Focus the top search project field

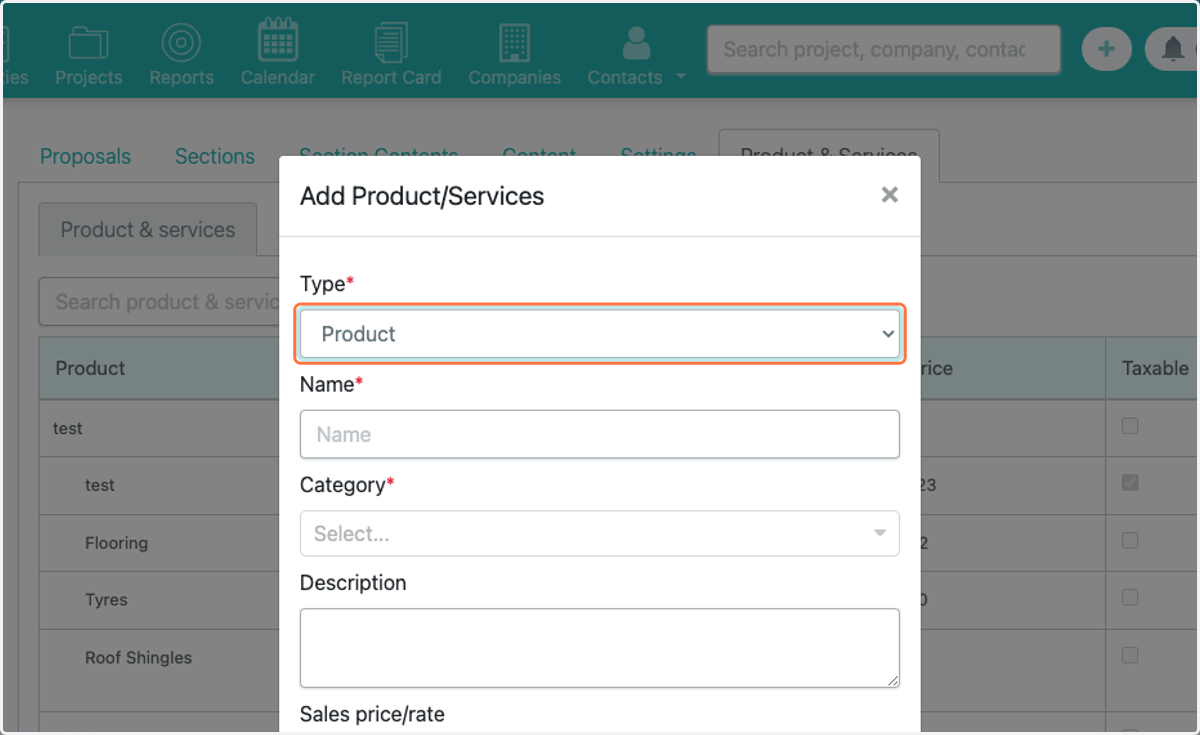pos(883,49)
